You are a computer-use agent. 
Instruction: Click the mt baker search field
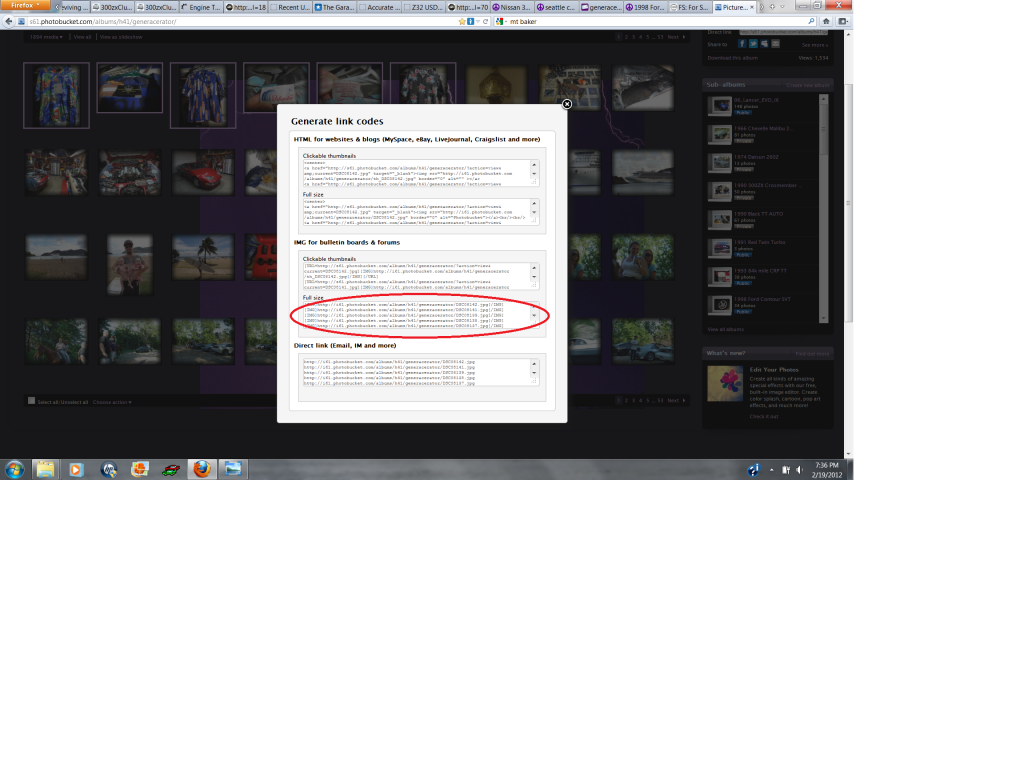pos(656,22)
